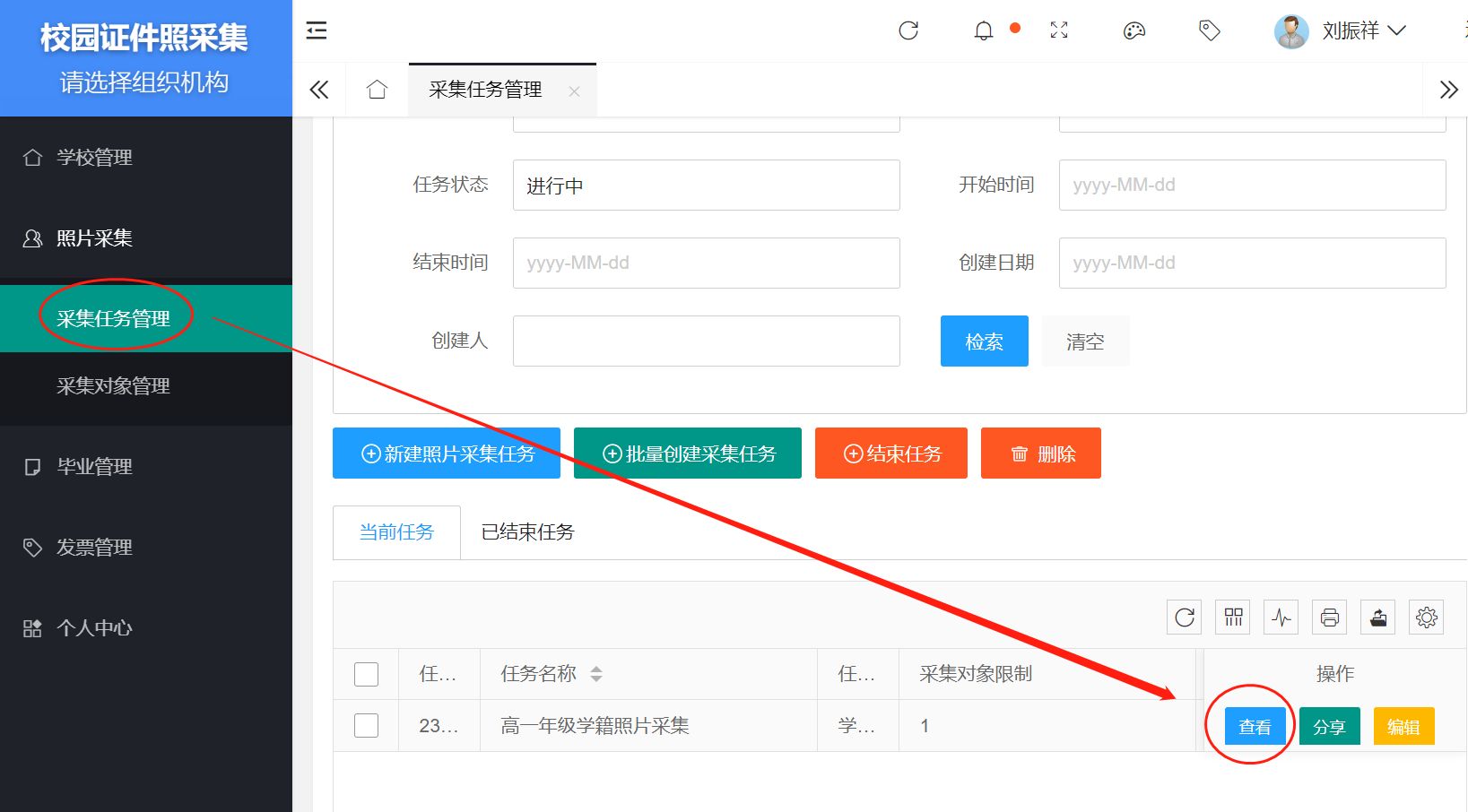
Task: Export the task table data
Action: (x=1377, y=617)
